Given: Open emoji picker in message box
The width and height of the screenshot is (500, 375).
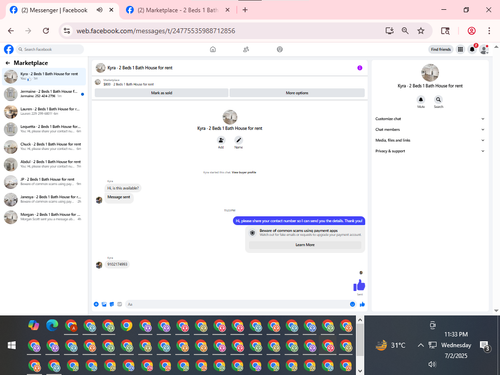Looking at the screenshot, I should 352,304.
